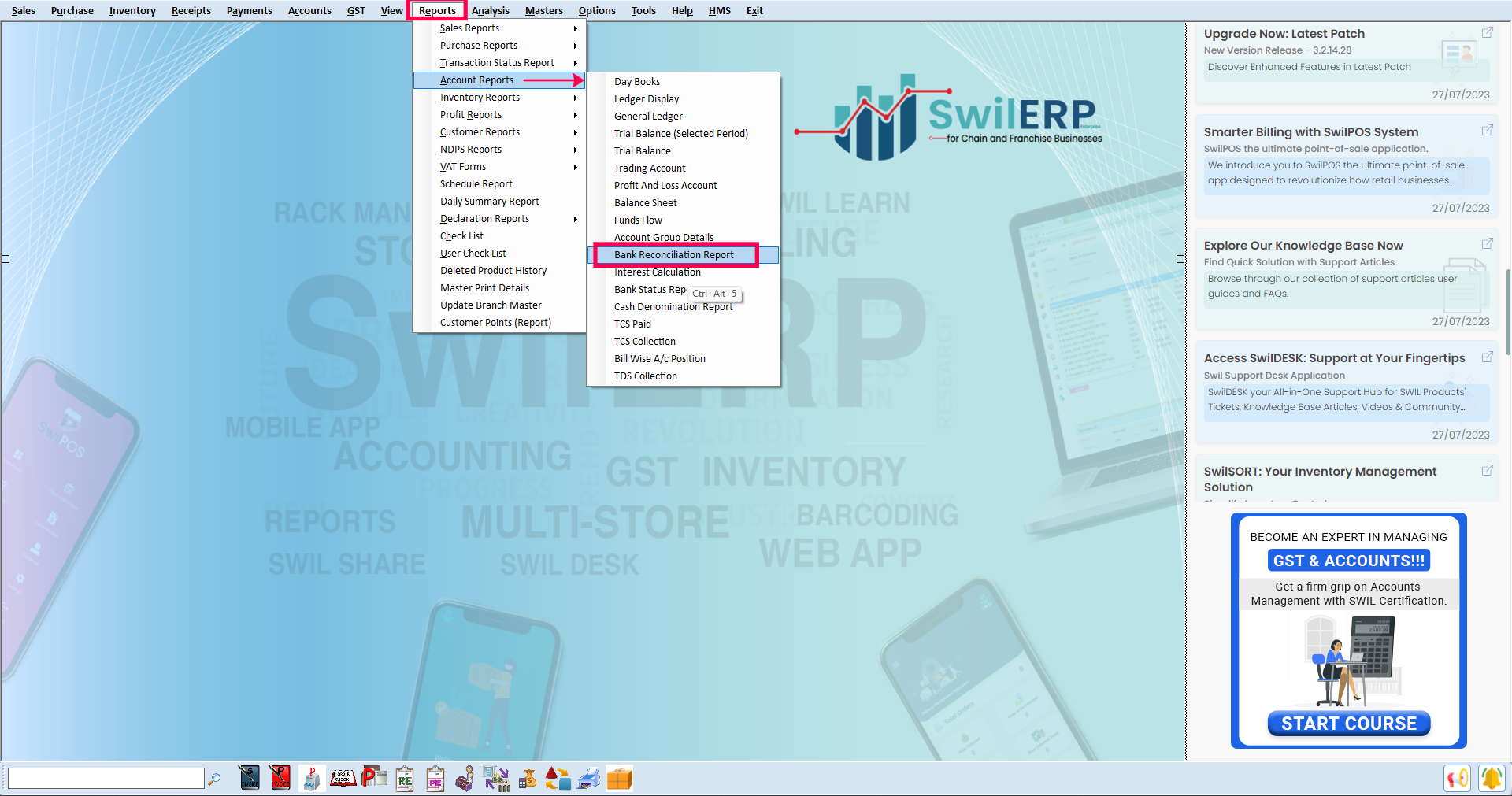Open Deleted Product History

click(499, 271)
